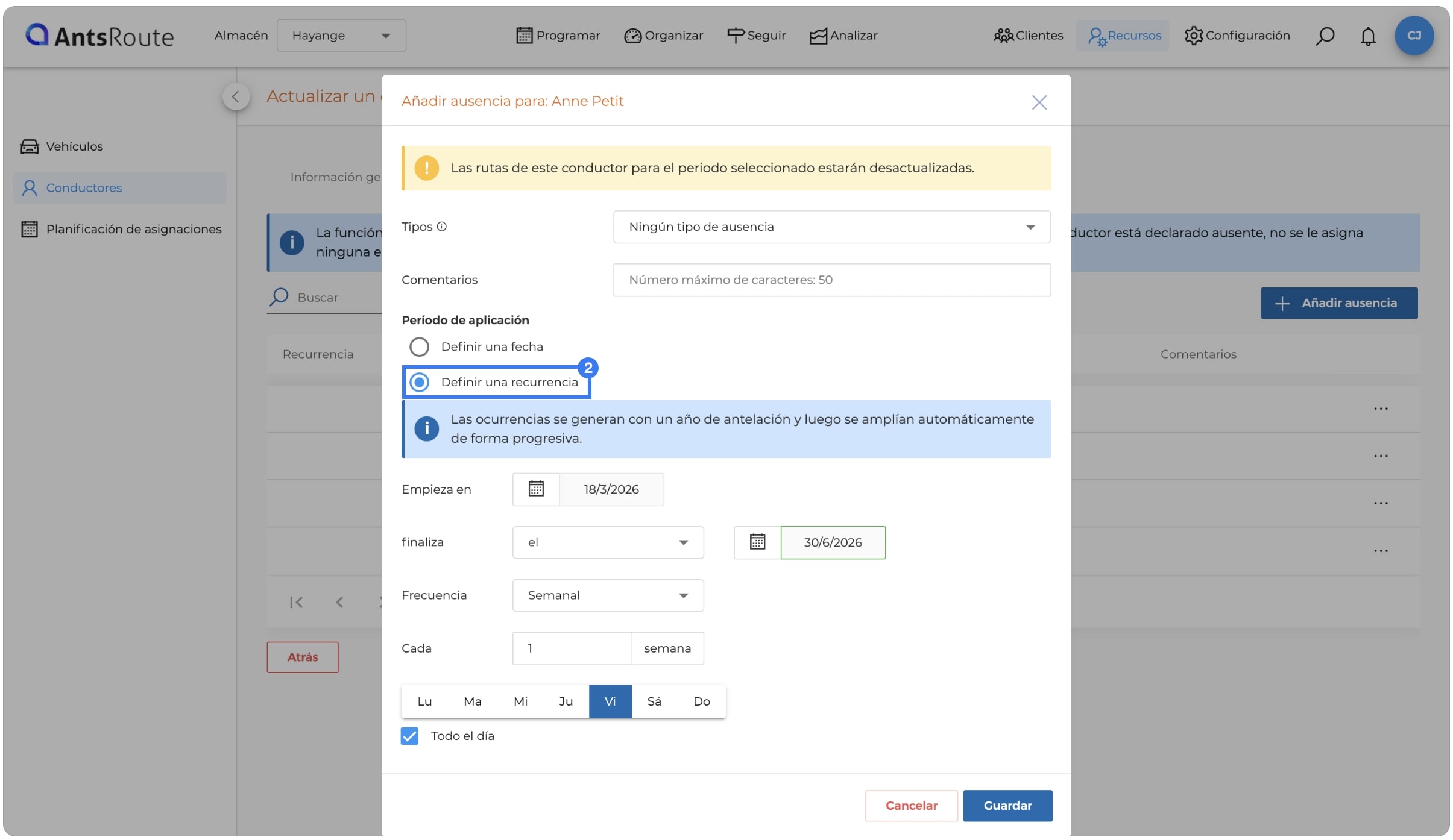Open Programar menu
The image size is (1453, 840).
[558, 36]
